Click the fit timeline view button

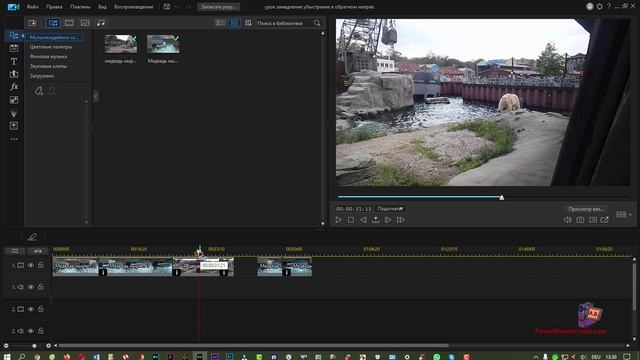38,251
